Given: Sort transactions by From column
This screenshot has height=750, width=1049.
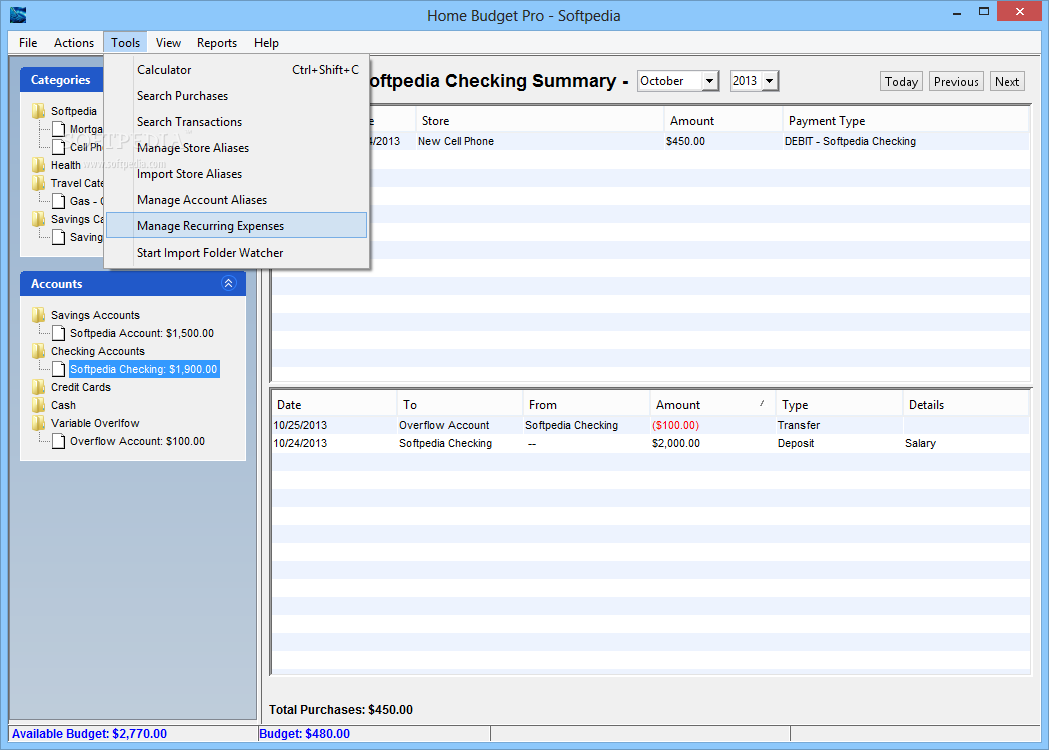Looking at the screenshot, I should tap(586, 405).
